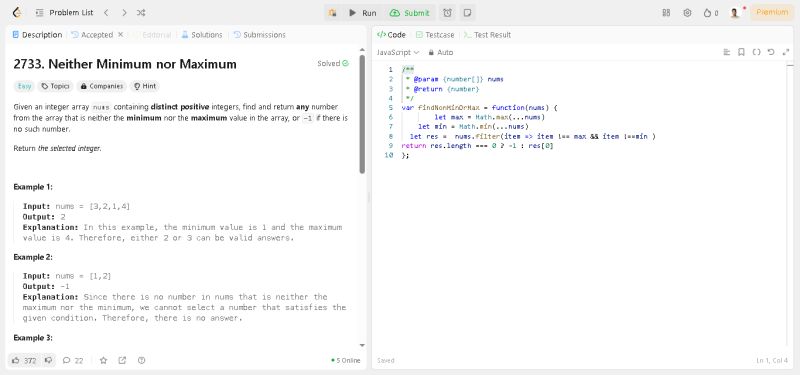This screenshot has height=375, width=800.
Task: Switch to the Accepted tab
Action: tap(92, 35)
